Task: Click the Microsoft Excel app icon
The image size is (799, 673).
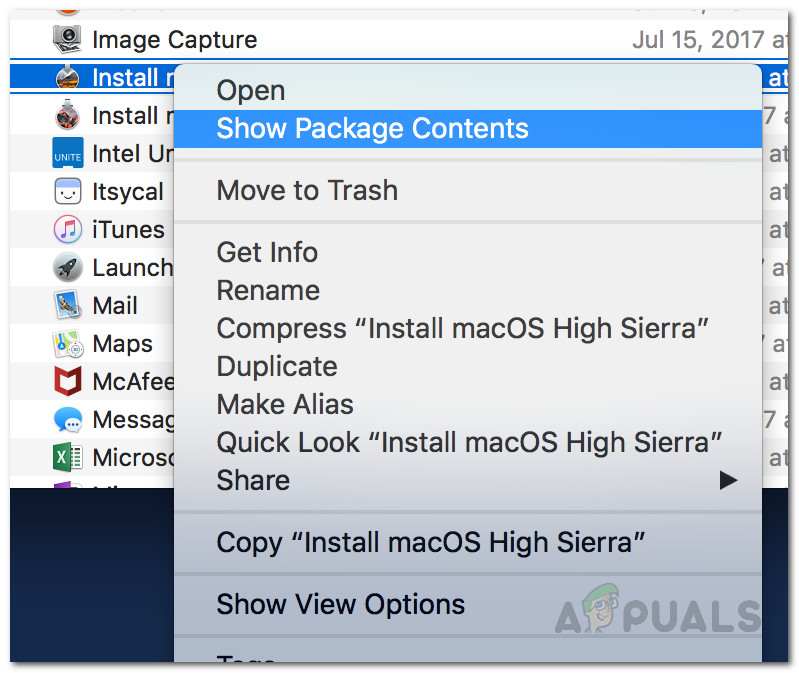Action: pyautogui.click(x=67, y=458)
